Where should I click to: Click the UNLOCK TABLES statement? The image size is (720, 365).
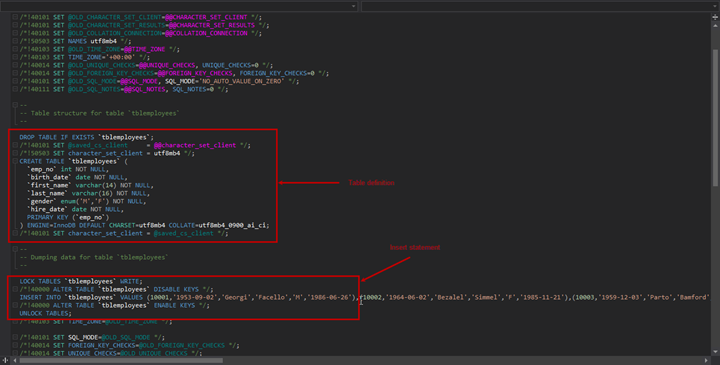click(45, 314)
